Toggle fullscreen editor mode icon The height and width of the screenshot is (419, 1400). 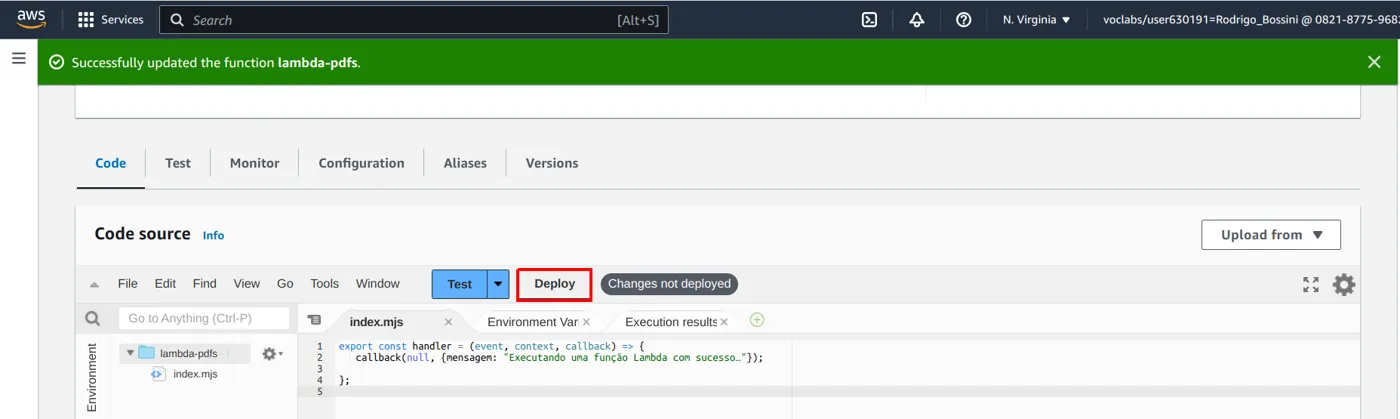pyautogui.click(x=1311, y=285)
